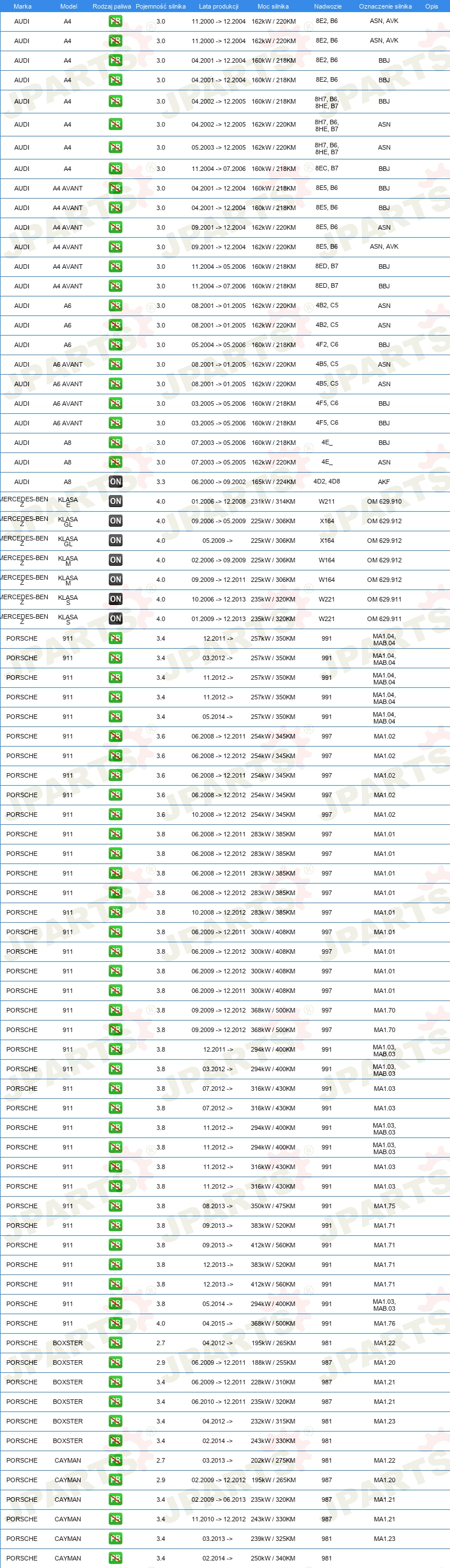This screenshot has width=450, height=1568.
Task: Click the ON diesel icon in the Audi A8 3.3 row
Action: tap(116, 481)
